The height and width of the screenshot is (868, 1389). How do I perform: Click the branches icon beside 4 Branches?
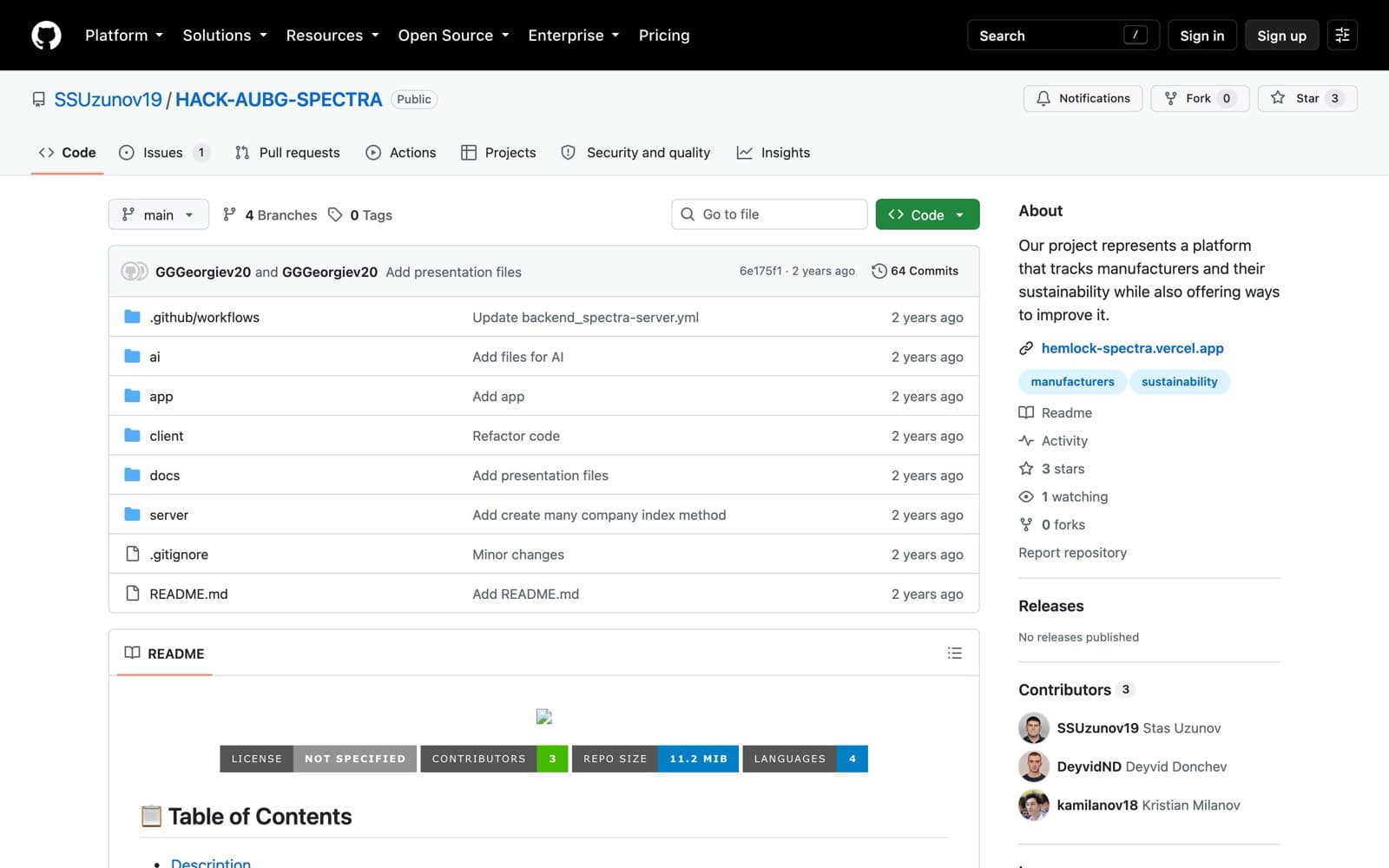tap(229, 214)
